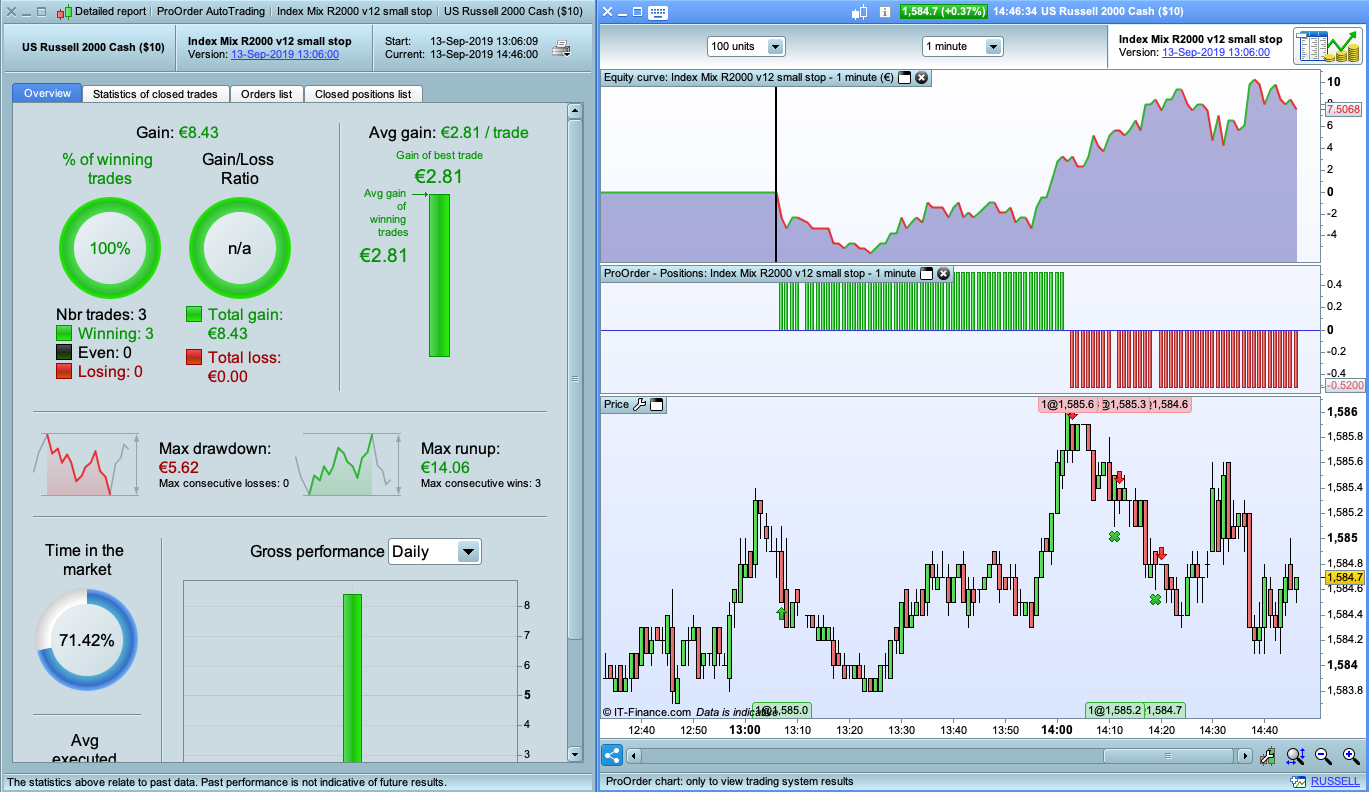This screenshot has height=792, width=1369.
Task: Click the candlestick icon in the chart title bar
Action: [858, 12]
